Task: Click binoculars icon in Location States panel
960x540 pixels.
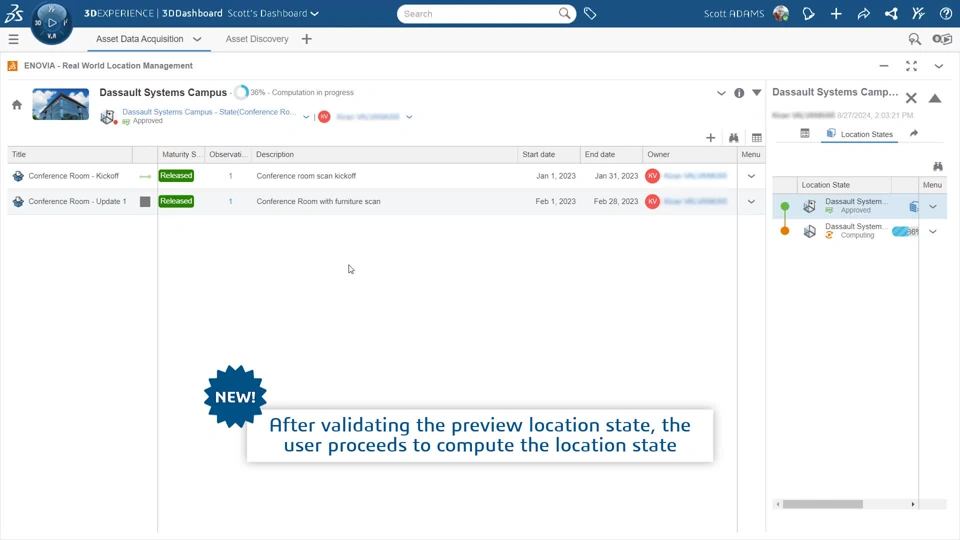Action: 937,166
